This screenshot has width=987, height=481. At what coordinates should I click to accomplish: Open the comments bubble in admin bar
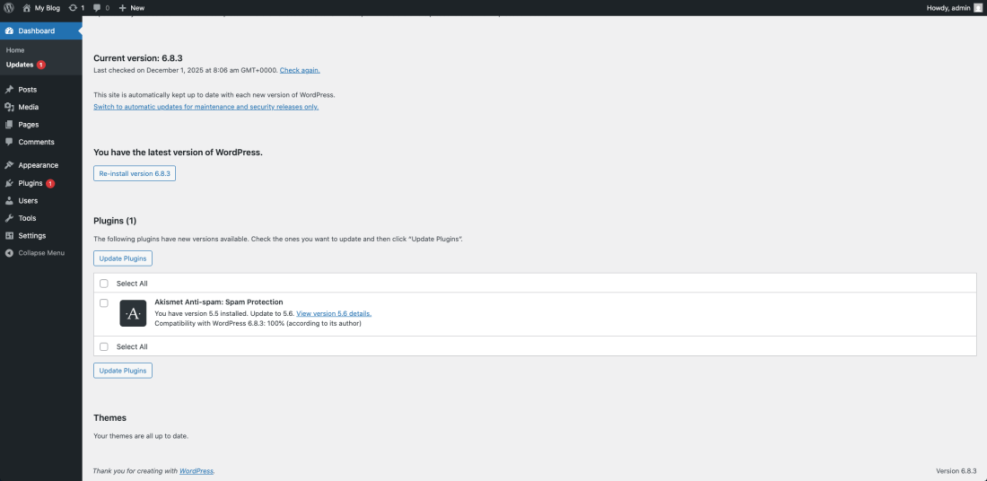click(x=101, y=8)
